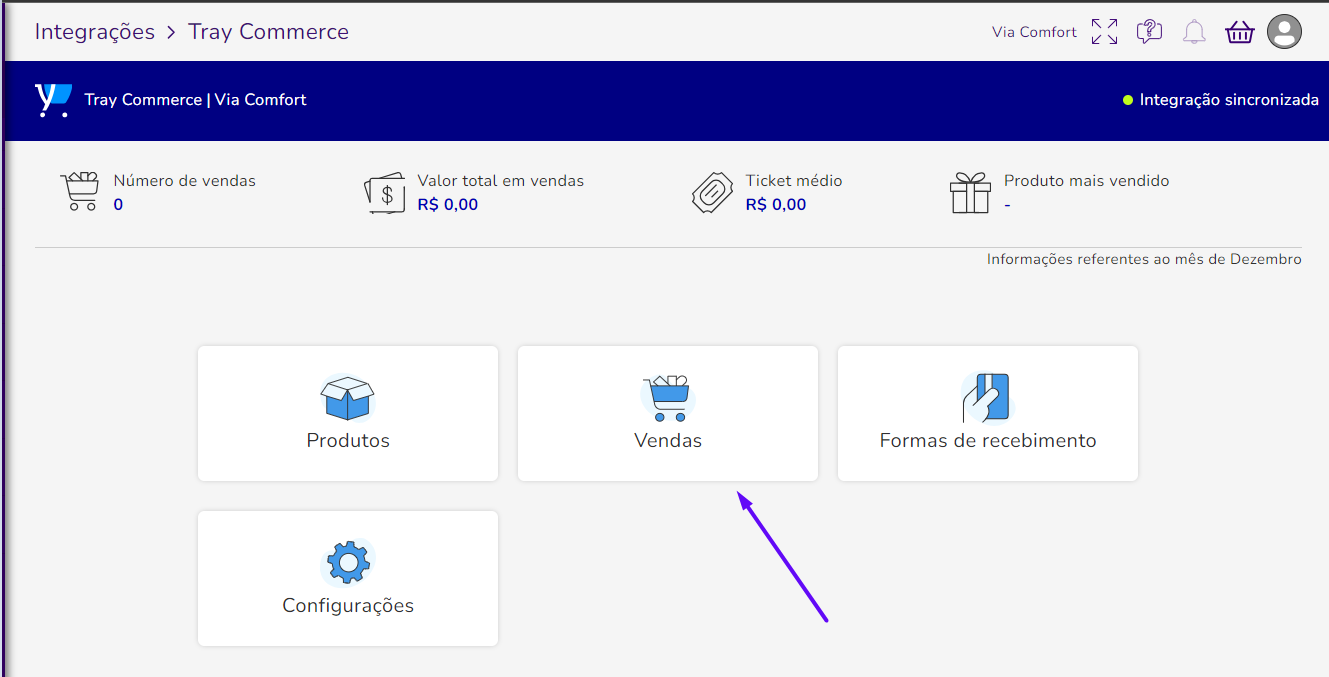Click the Produto mais vendido gift icon

click(970, 192)
